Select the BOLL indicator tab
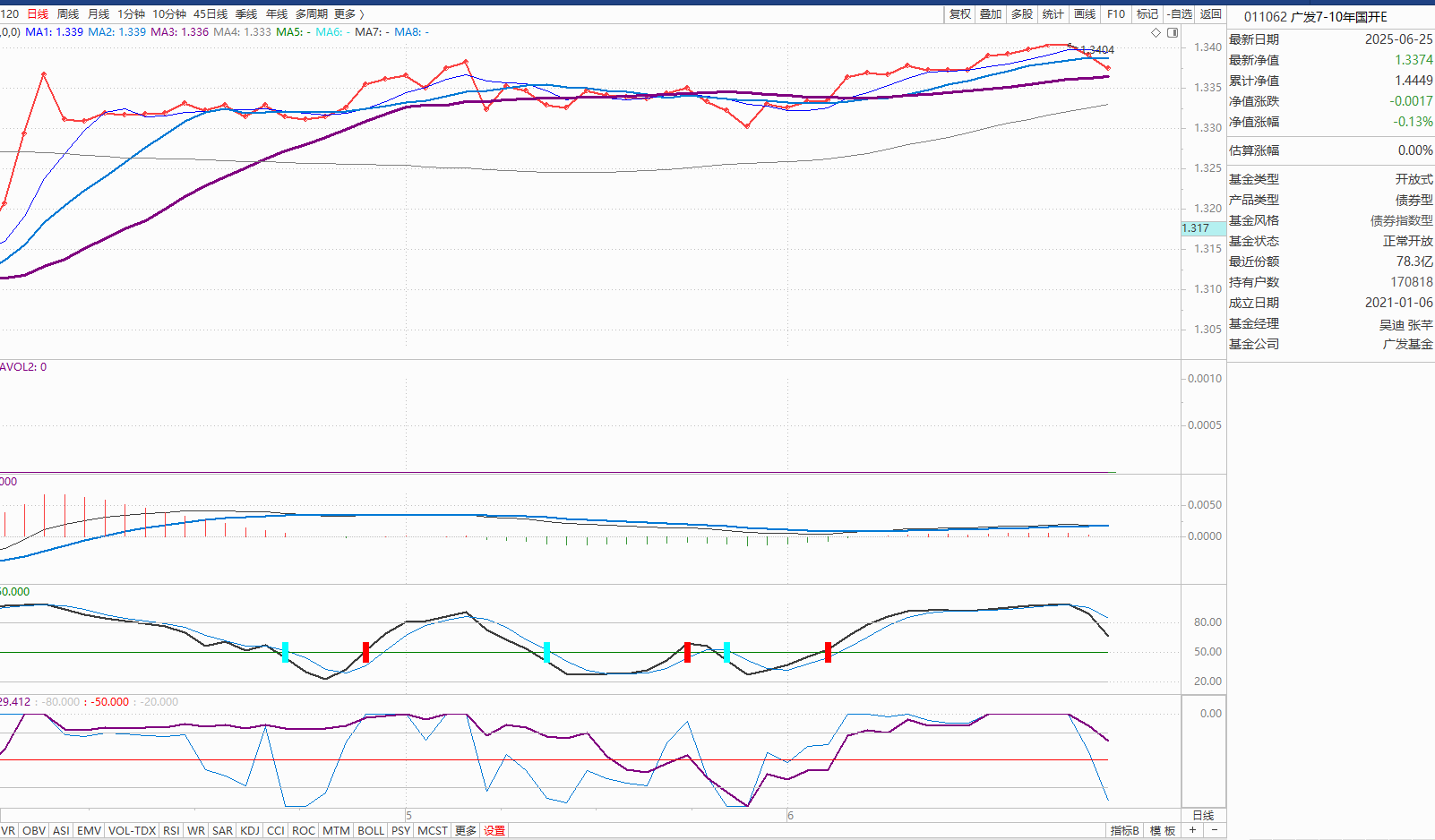The height and width of the screenshot is (840, 1435). [371, 831]
